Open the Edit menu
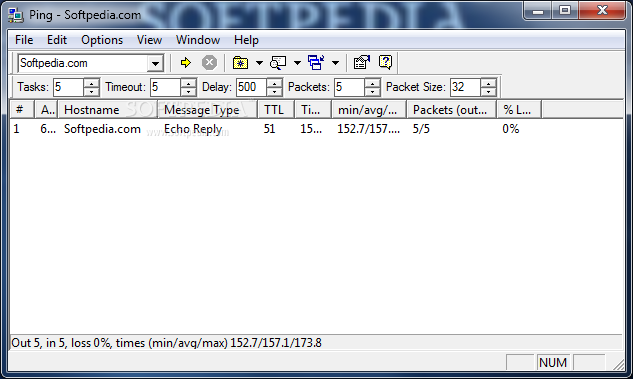 tap(57, 40)
